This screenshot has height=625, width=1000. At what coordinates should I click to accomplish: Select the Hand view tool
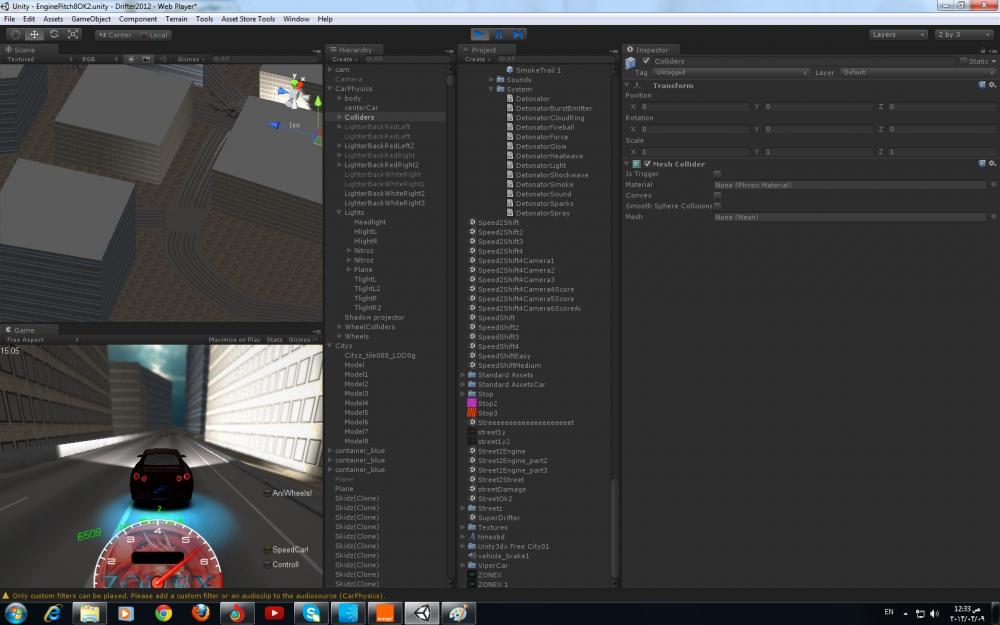coord(15,34)
